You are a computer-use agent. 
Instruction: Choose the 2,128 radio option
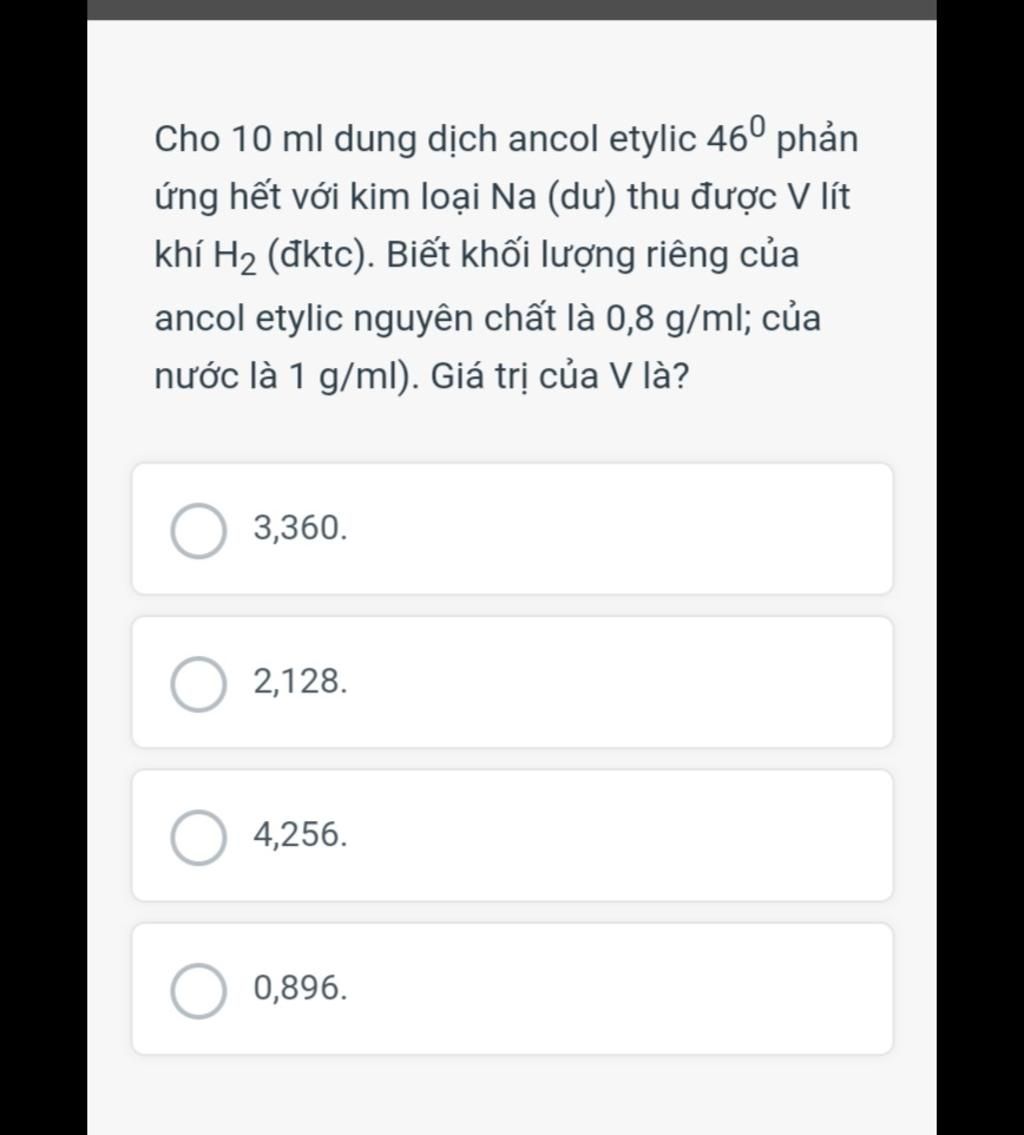198,684
